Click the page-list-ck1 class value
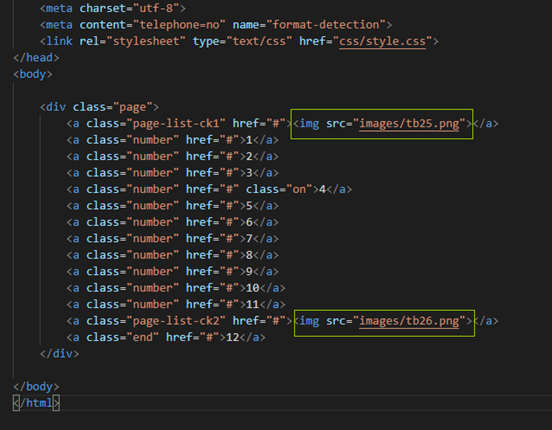 176,124
